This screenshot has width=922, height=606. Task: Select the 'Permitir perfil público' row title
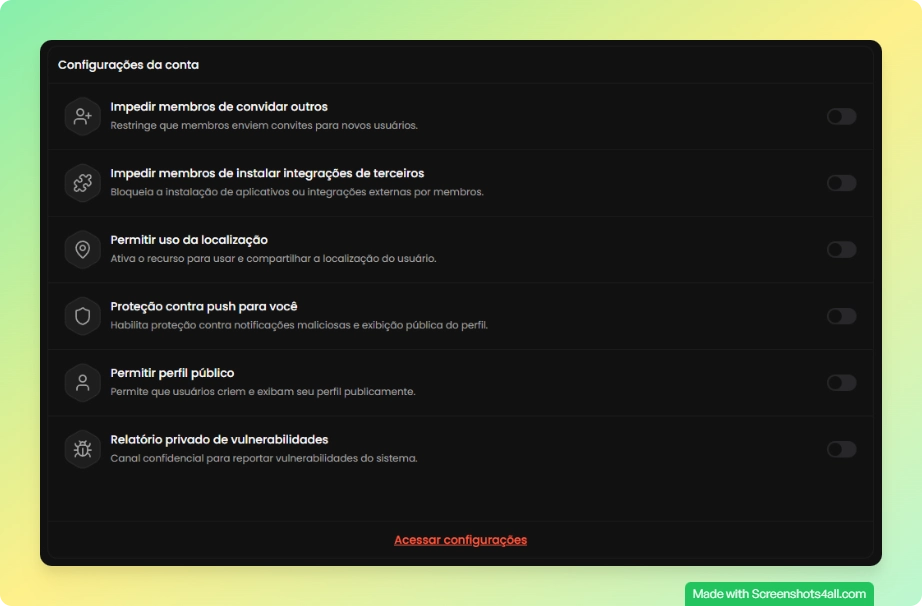click(174, 372)
